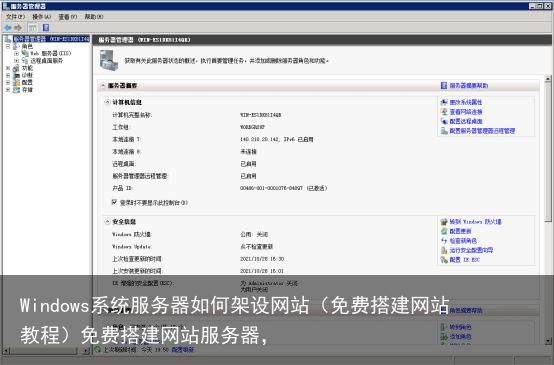Click the 转到 Windows 防火墙 firewall icon
Image resolution: width=554 pixels, height=365 pixels.
click(x=444, y=222)
